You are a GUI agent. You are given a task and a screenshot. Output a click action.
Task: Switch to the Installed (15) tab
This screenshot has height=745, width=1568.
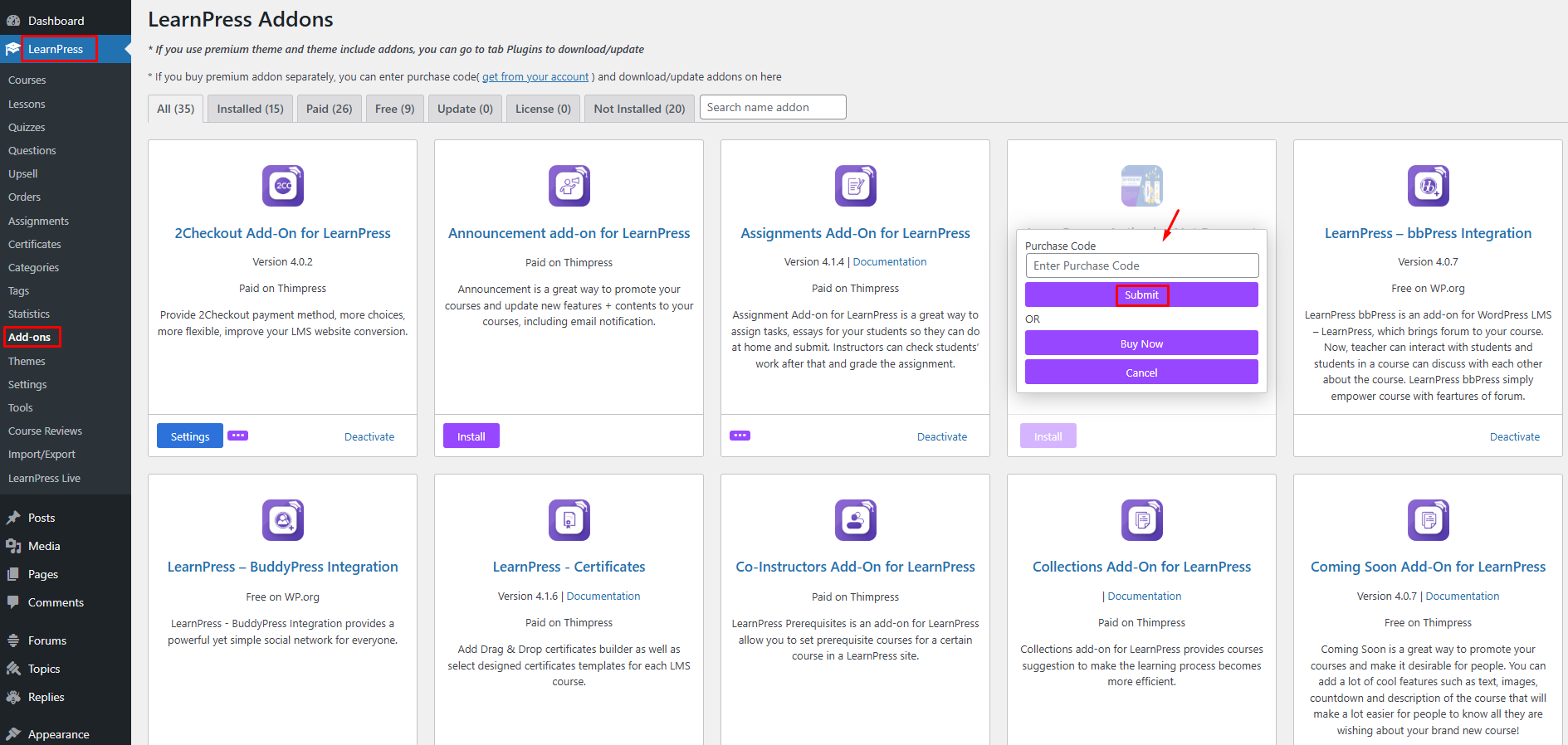click(250, 109)
